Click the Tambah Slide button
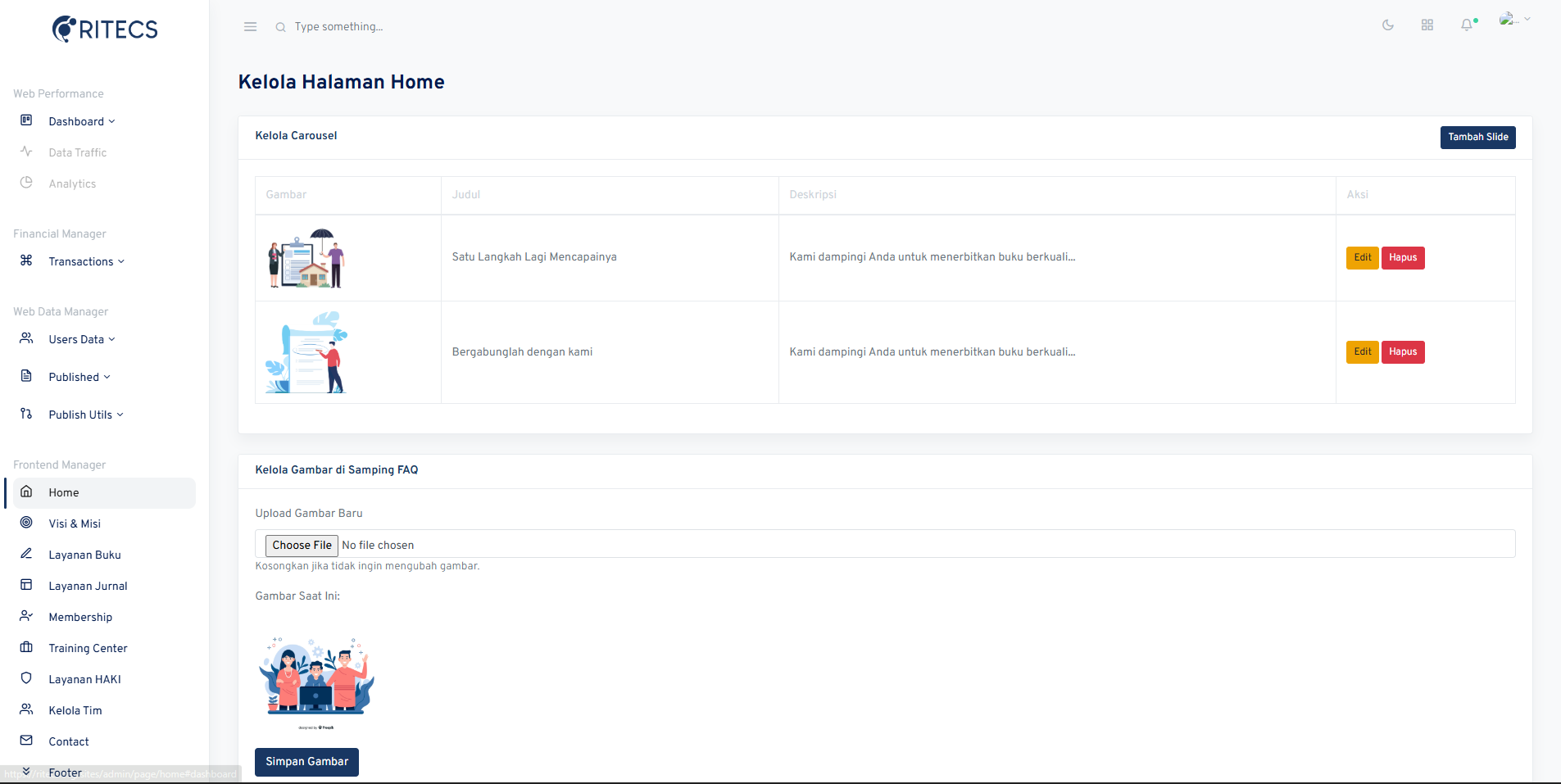 (1477, 138)
